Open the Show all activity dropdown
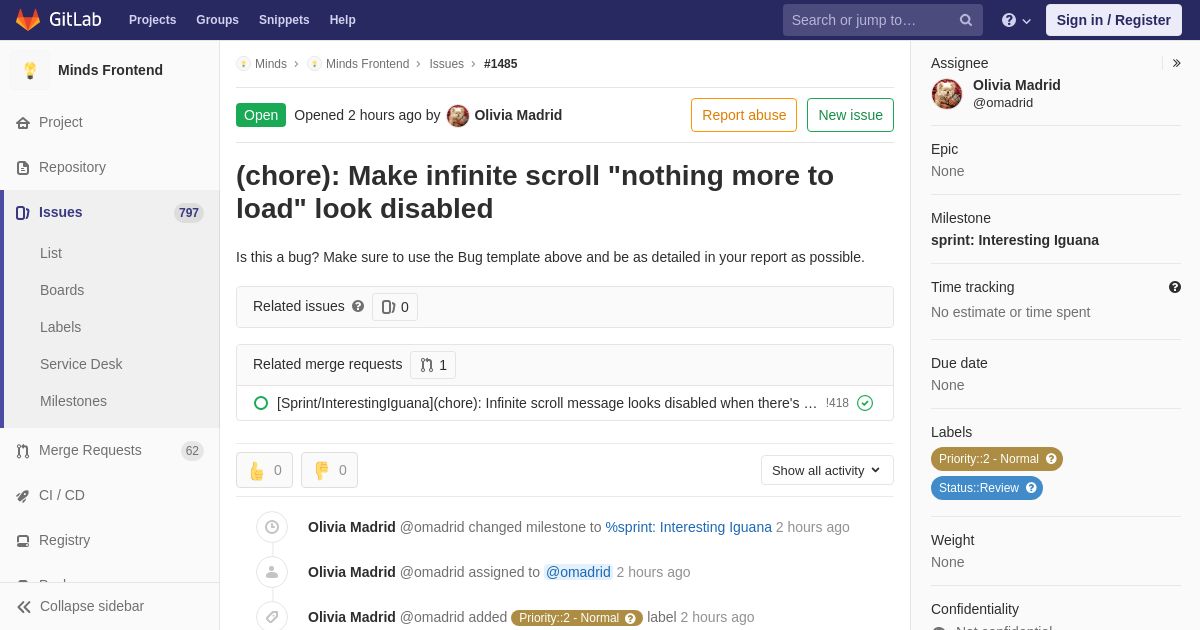This screenshot has height=630, width=1200. pyautogui.click(x=827, y=470)
